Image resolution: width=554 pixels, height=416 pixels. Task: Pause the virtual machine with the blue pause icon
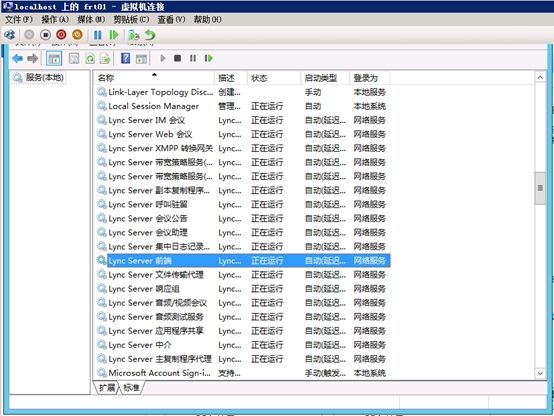(x=98, y=35)
